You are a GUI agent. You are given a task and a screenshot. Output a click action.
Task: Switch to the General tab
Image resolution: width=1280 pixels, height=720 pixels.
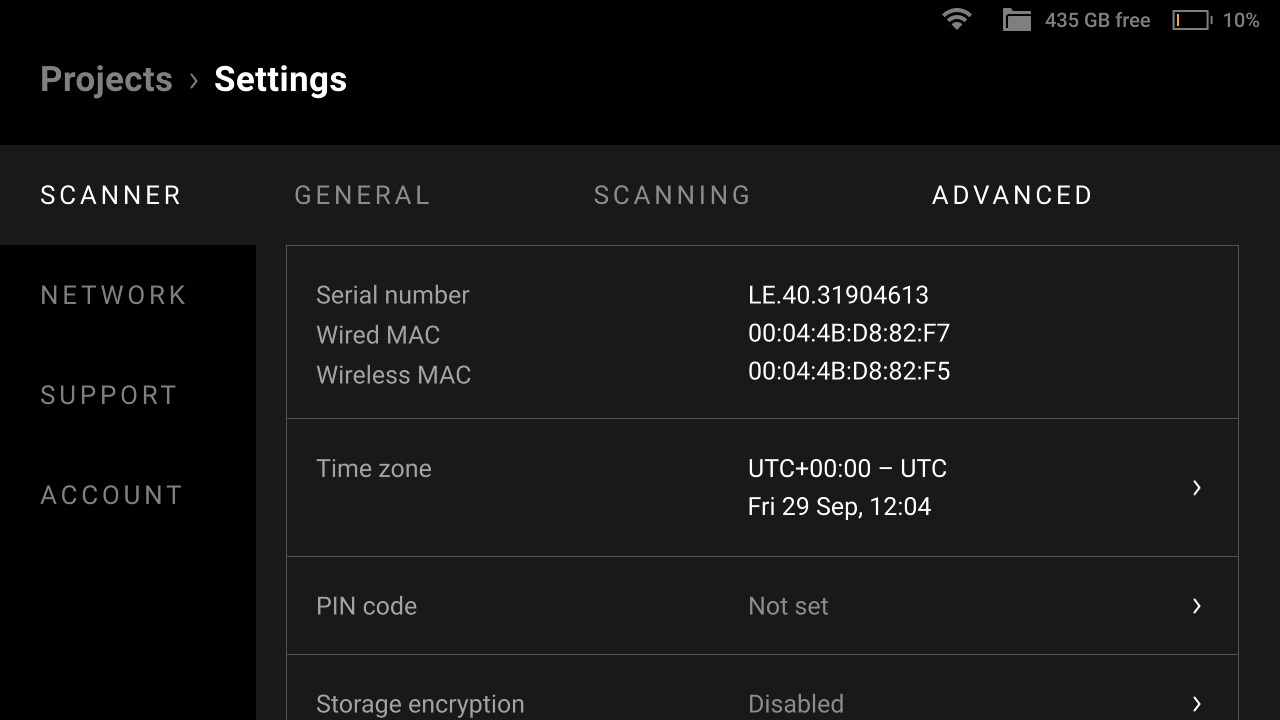(362, 195)
